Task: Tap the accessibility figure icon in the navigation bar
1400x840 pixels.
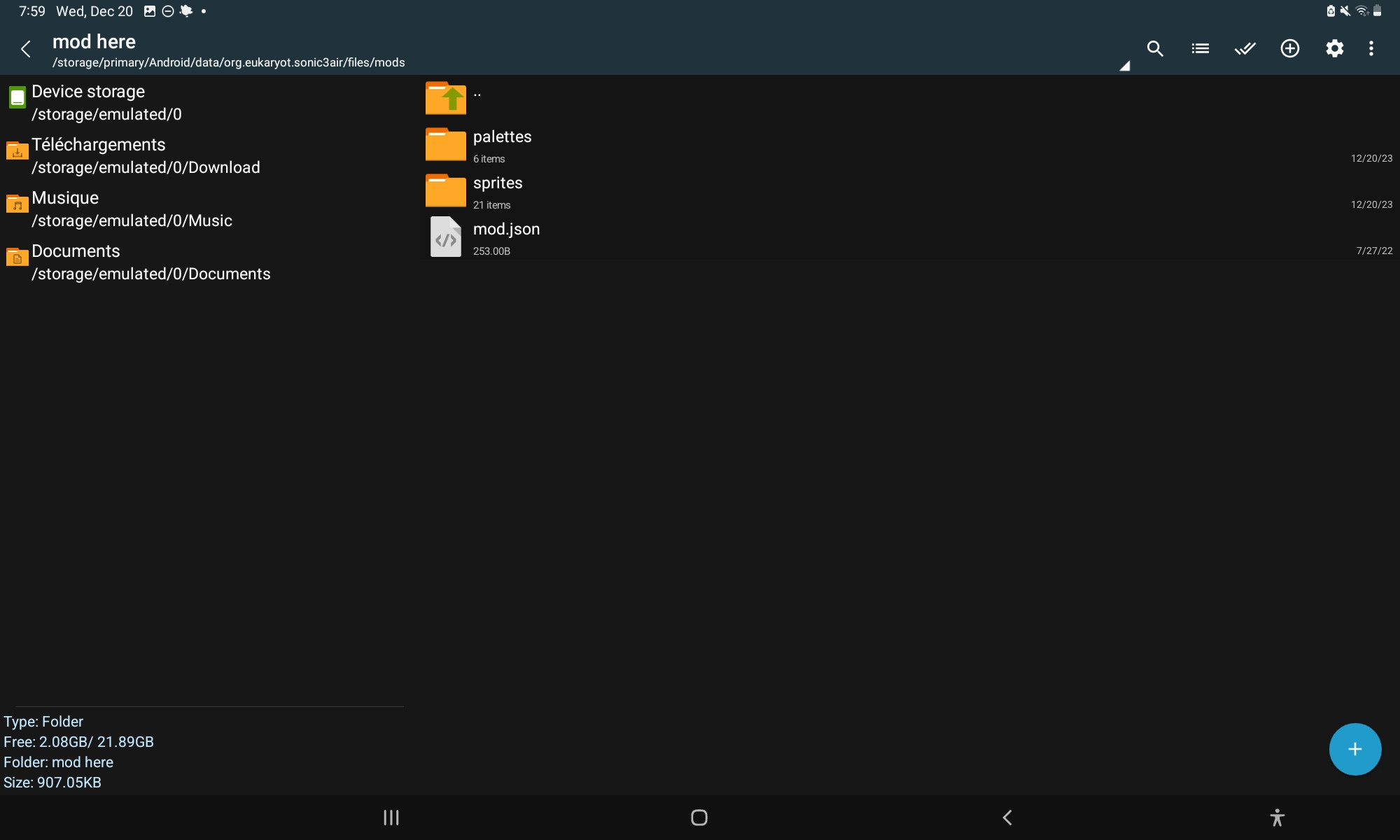Action: coord(1277,818)
